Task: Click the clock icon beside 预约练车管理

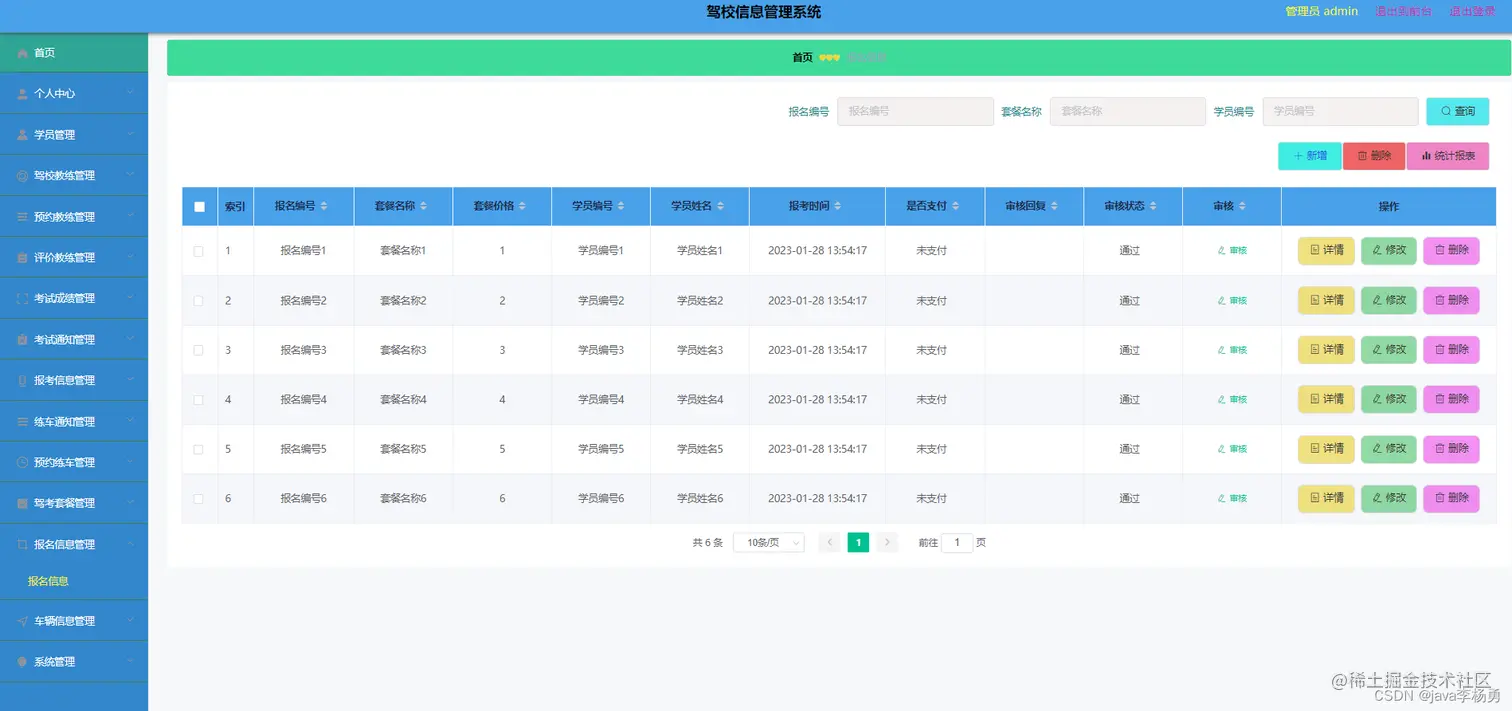Action: (22, 463)
